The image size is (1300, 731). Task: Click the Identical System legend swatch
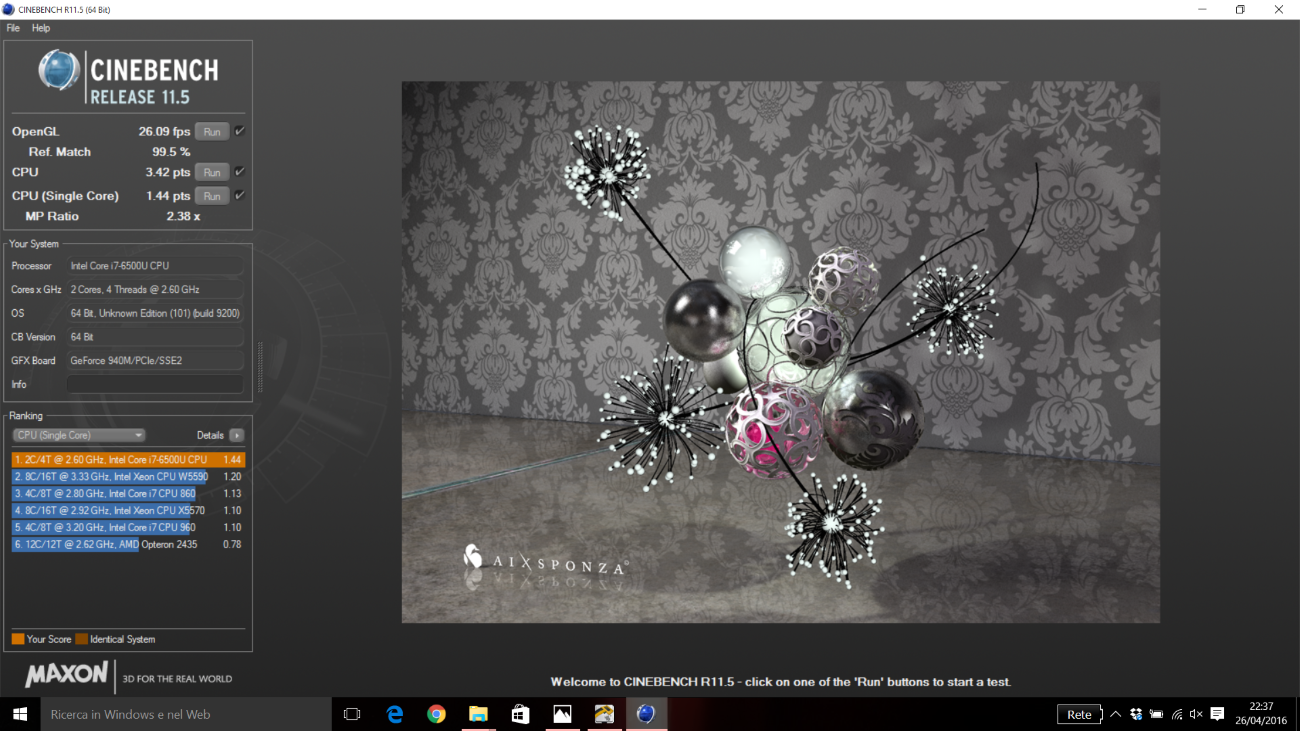[81, 639]
